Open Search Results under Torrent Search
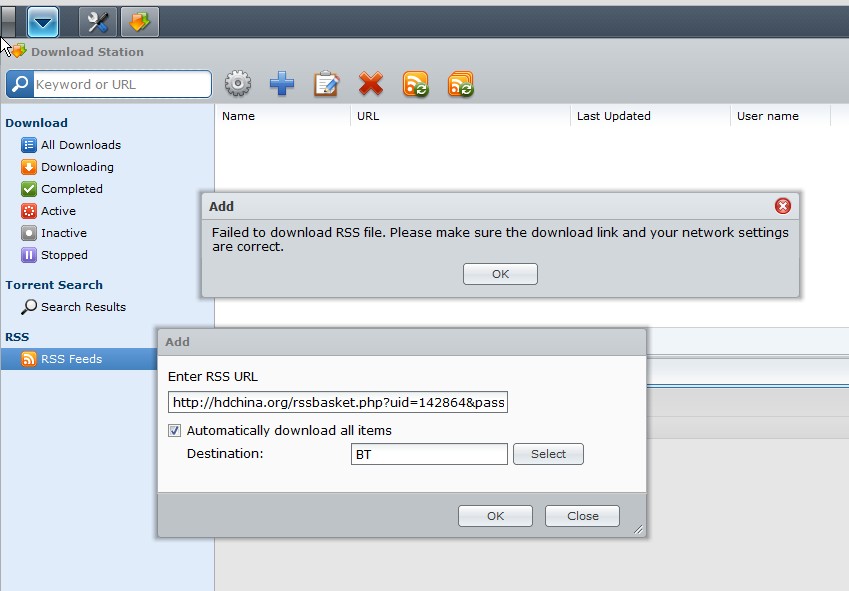Screen dimensions: 849x591 83,307
